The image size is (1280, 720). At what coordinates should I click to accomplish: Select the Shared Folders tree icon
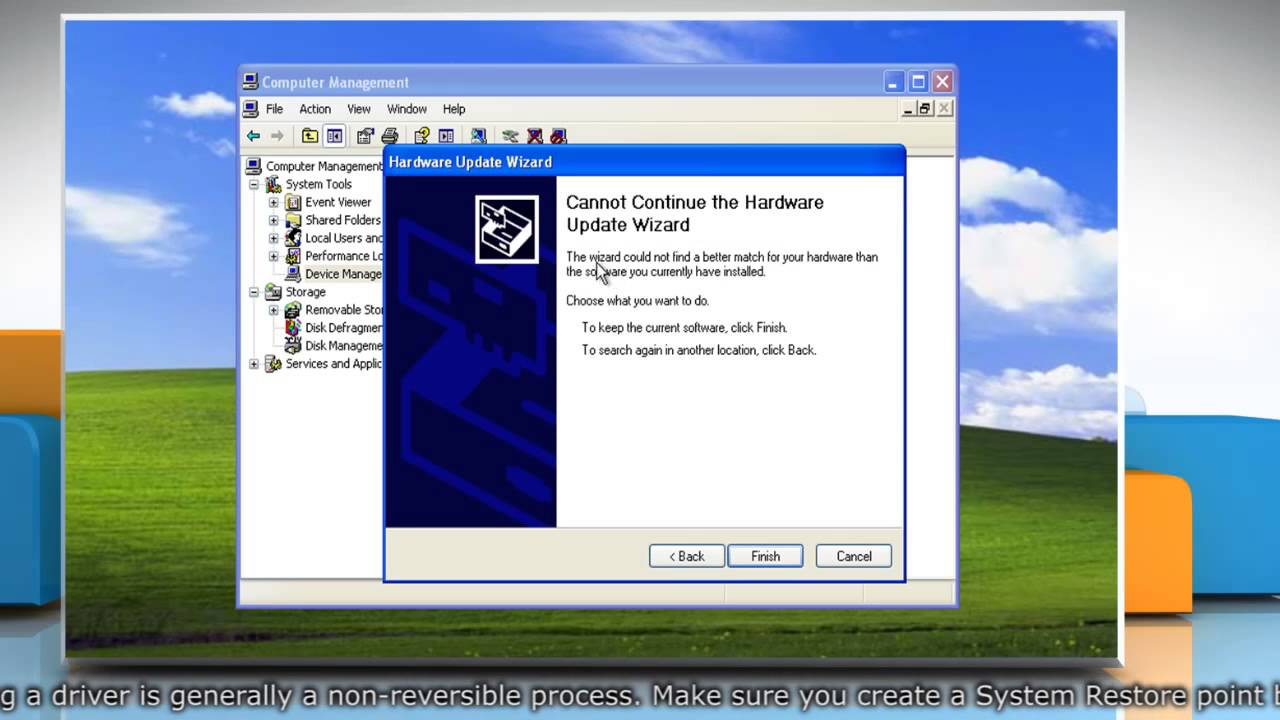coord(293,220)
